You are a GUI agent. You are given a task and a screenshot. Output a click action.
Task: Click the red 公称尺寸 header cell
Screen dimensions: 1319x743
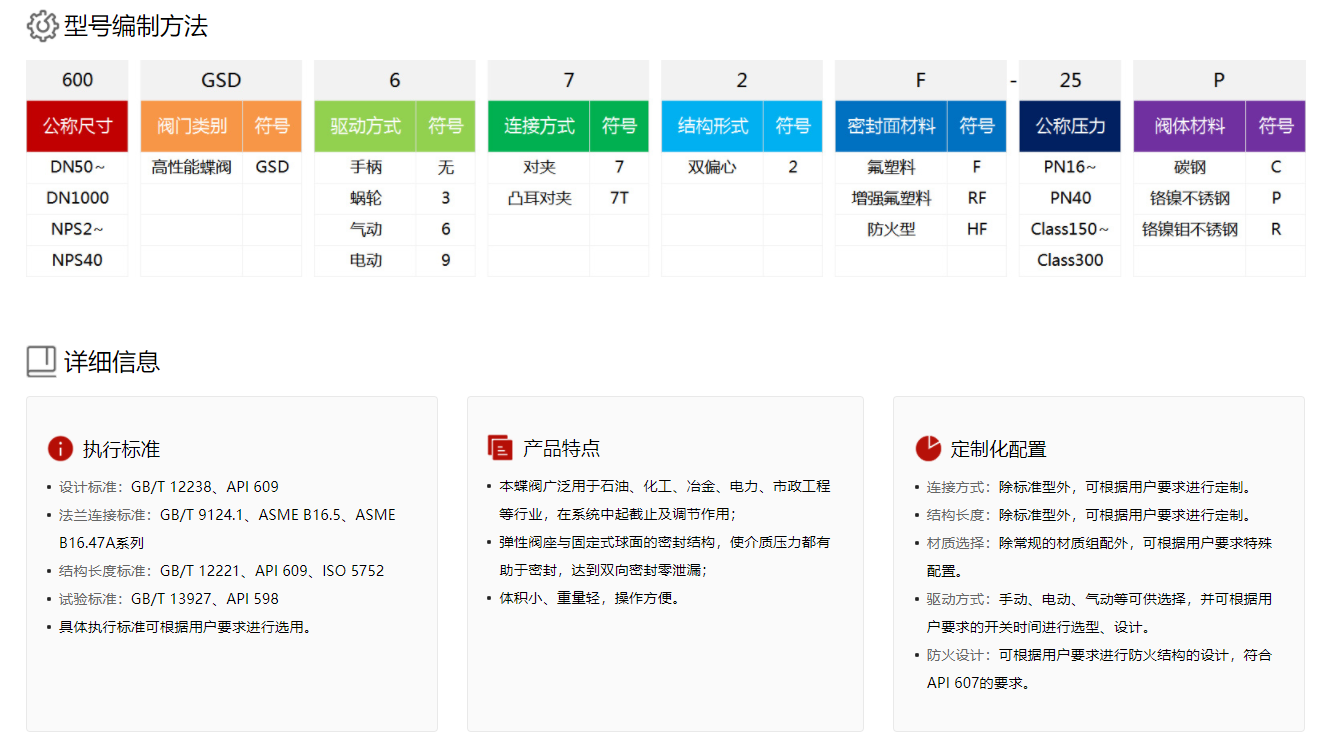tap(77, 126)
